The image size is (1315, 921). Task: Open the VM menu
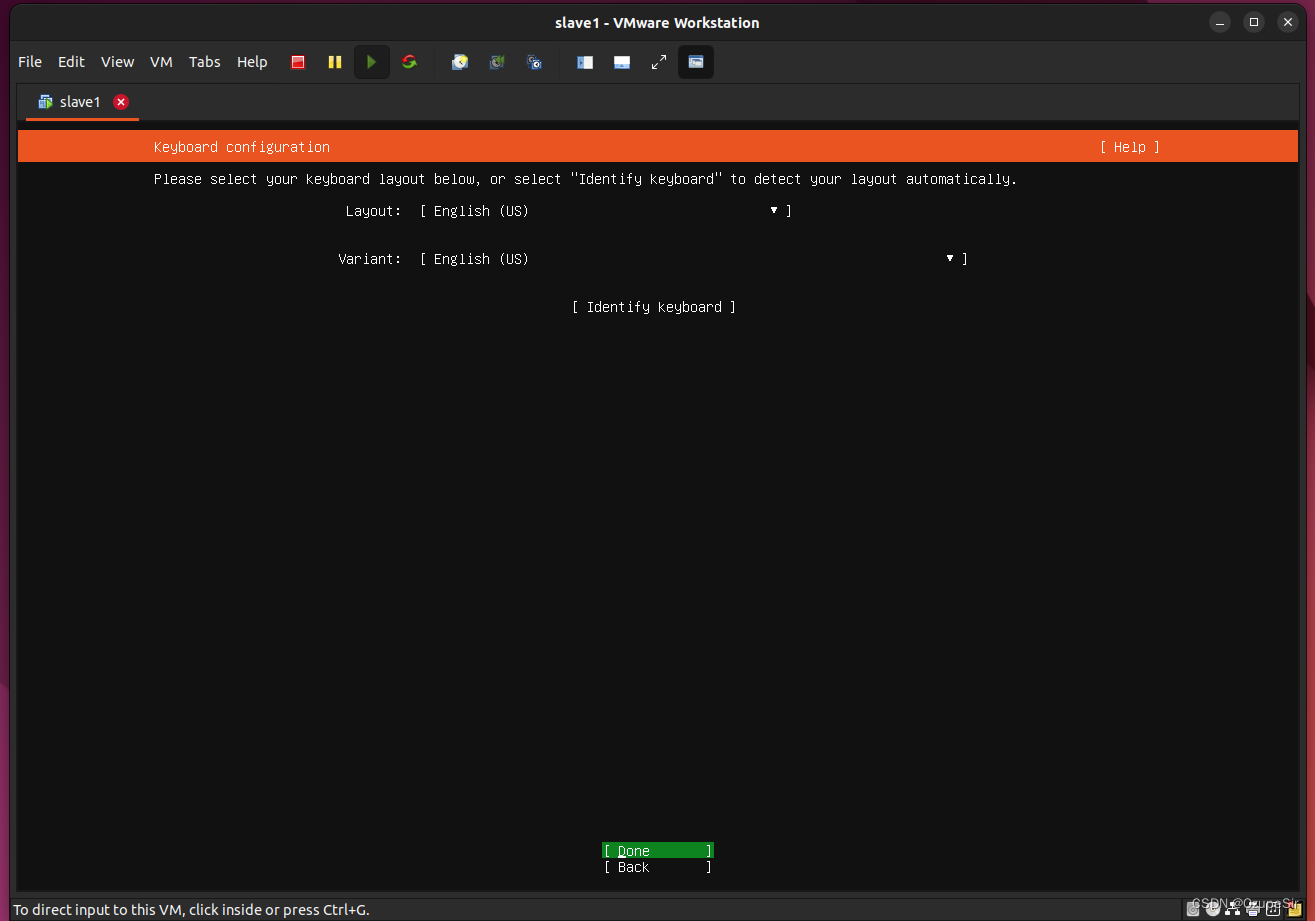[161, 62]
